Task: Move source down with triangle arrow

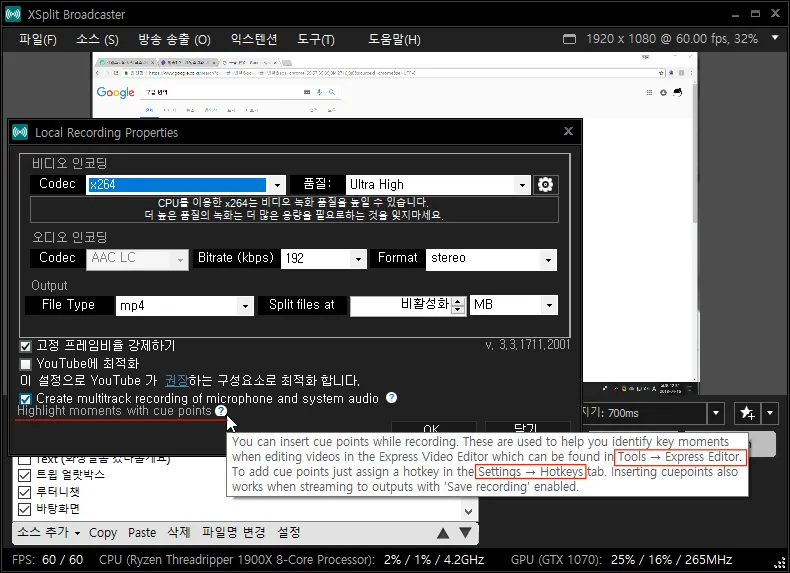Action: pos(466,532)
